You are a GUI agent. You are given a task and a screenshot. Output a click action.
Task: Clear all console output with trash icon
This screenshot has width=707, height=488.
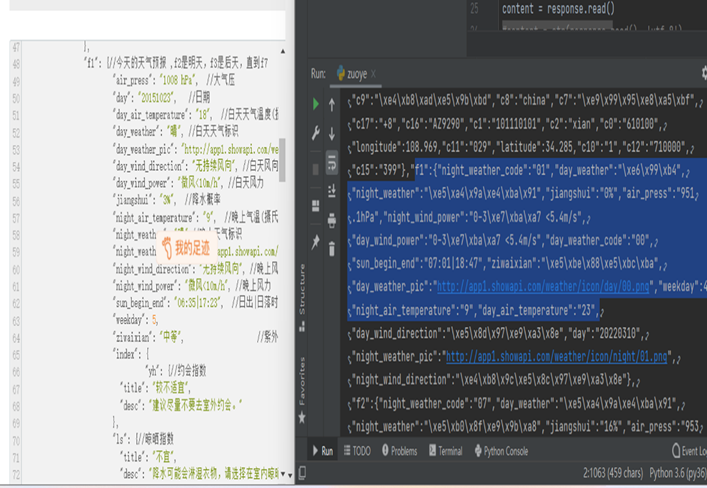332,249
